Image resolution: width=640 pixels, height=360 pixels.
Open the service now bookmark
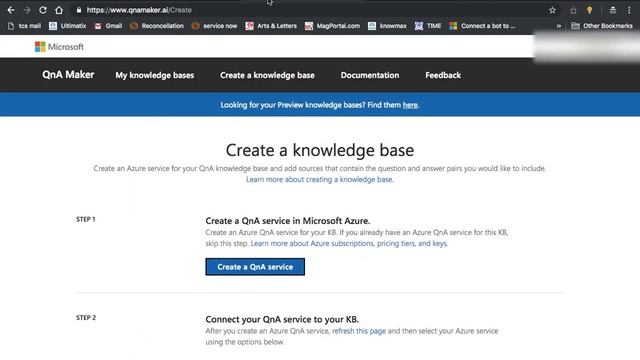(x=214, y=26)
